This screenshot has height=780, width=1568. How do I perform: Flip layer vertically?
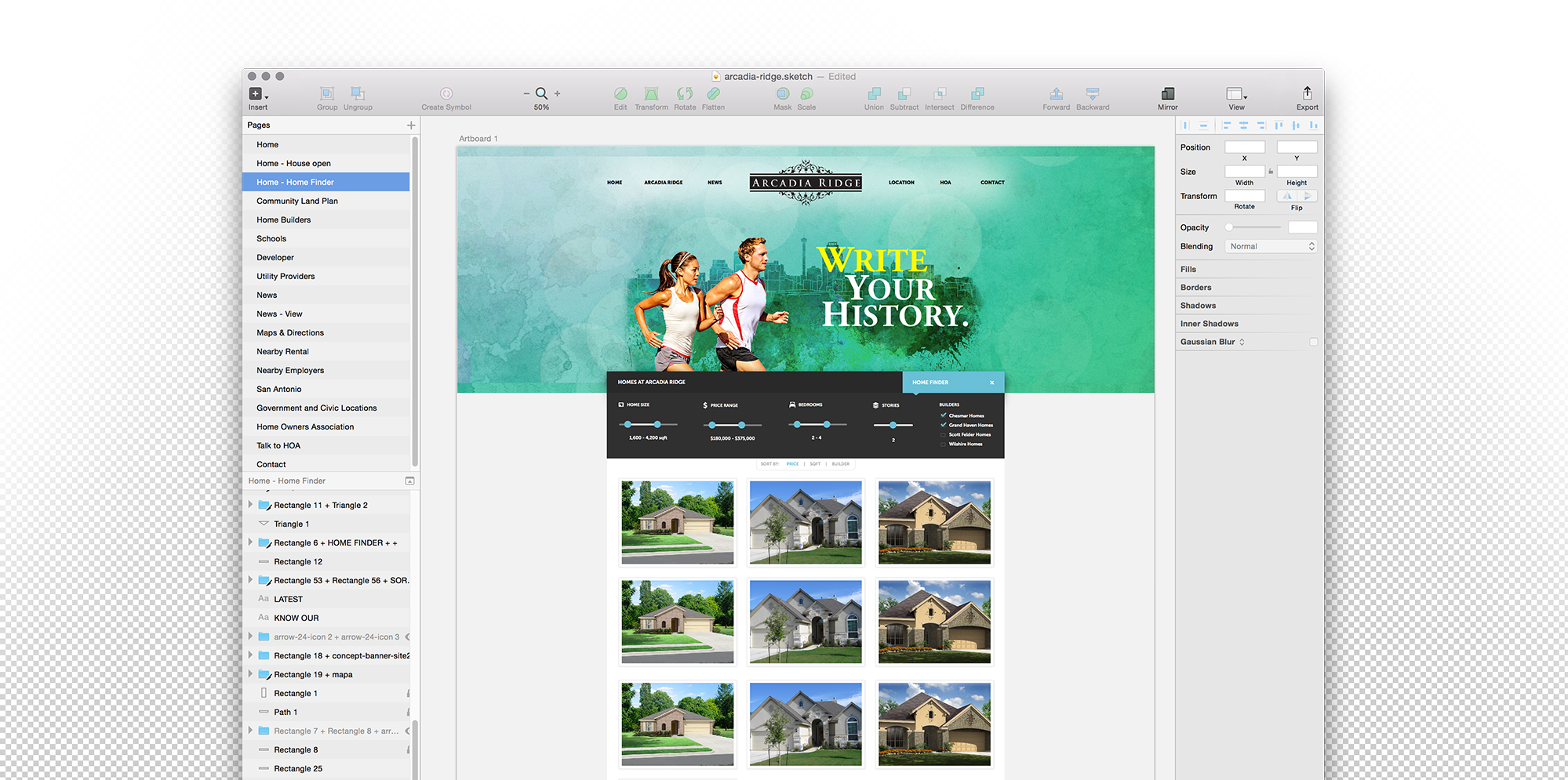1307,196
